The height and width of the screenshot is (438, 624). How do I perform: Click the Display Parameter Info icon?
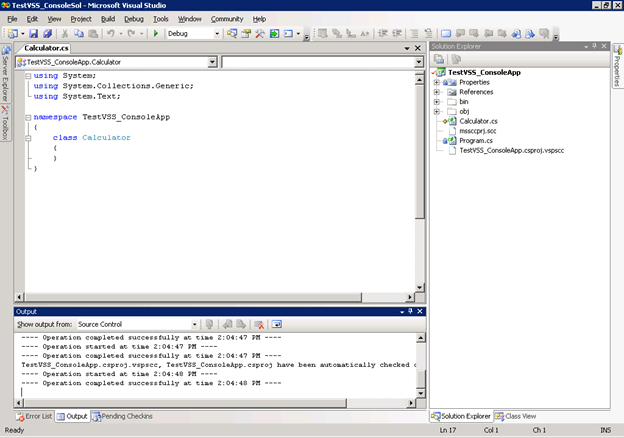[x=337, y=34]
